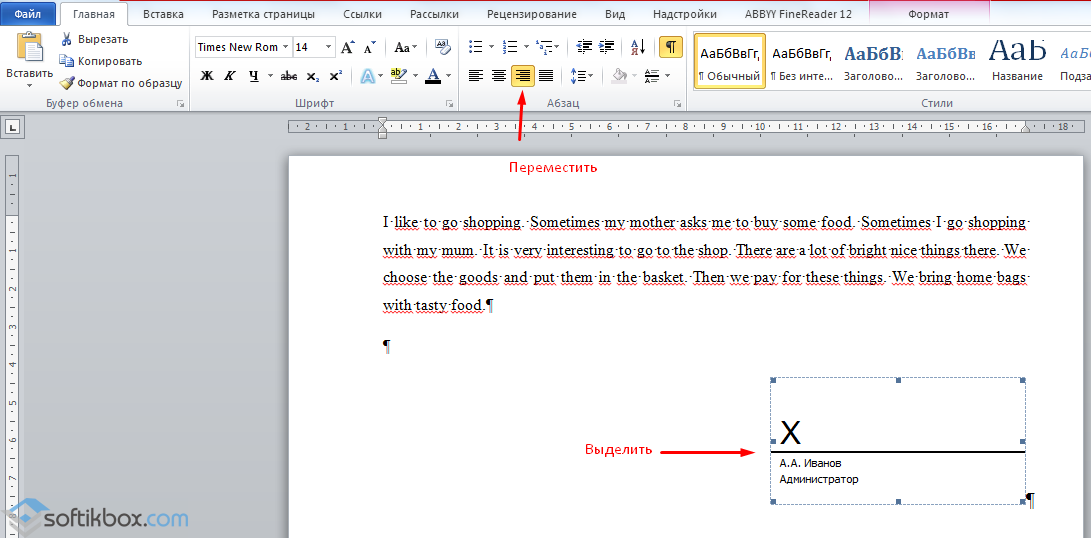Click the Format Painter (Формат по образцу) button
The height and width of the screenshot is (538, 1091).
click(119, 83)
